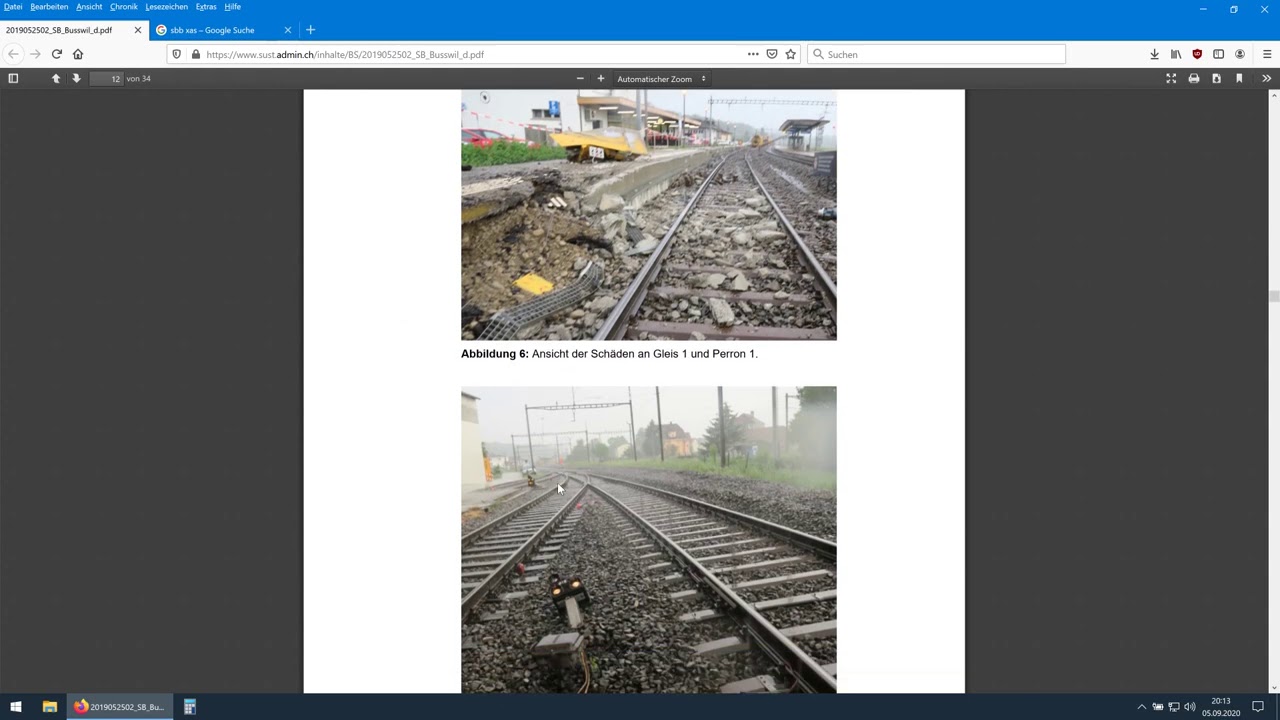The image size is (1280, 720).
Task: Open uBlock Origin extension popup
Action: click(x=1197, y=54)
